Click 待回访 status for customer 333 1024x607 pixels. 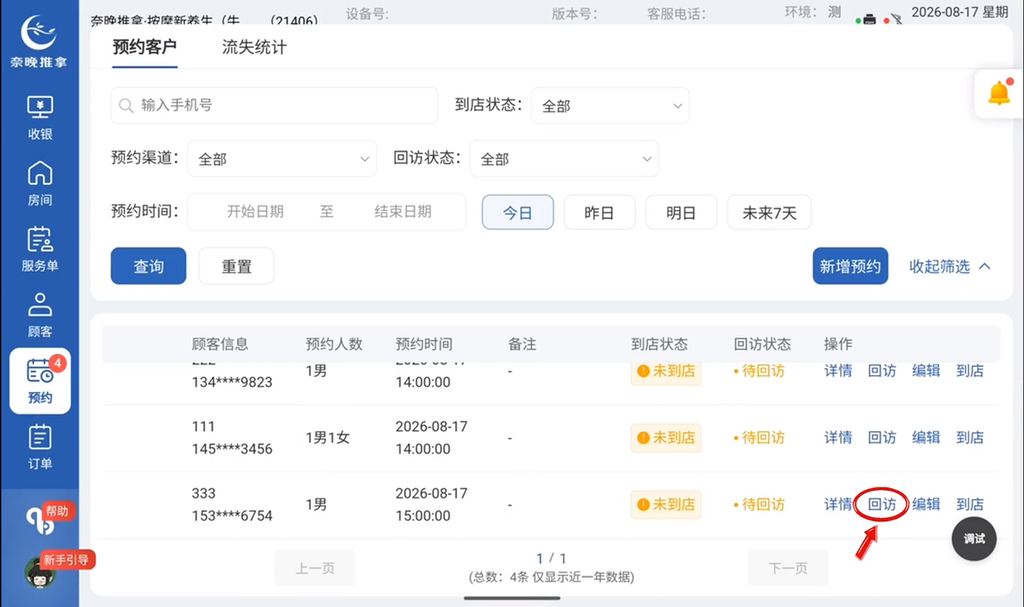(x=759, y=504)
